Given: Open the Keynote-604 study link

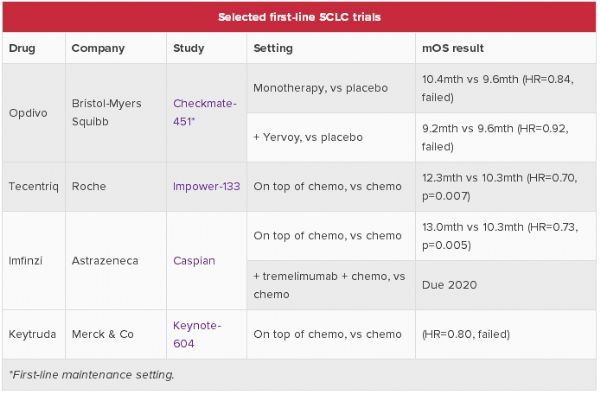Looking at the screenshot, I should tap(197, 334).
